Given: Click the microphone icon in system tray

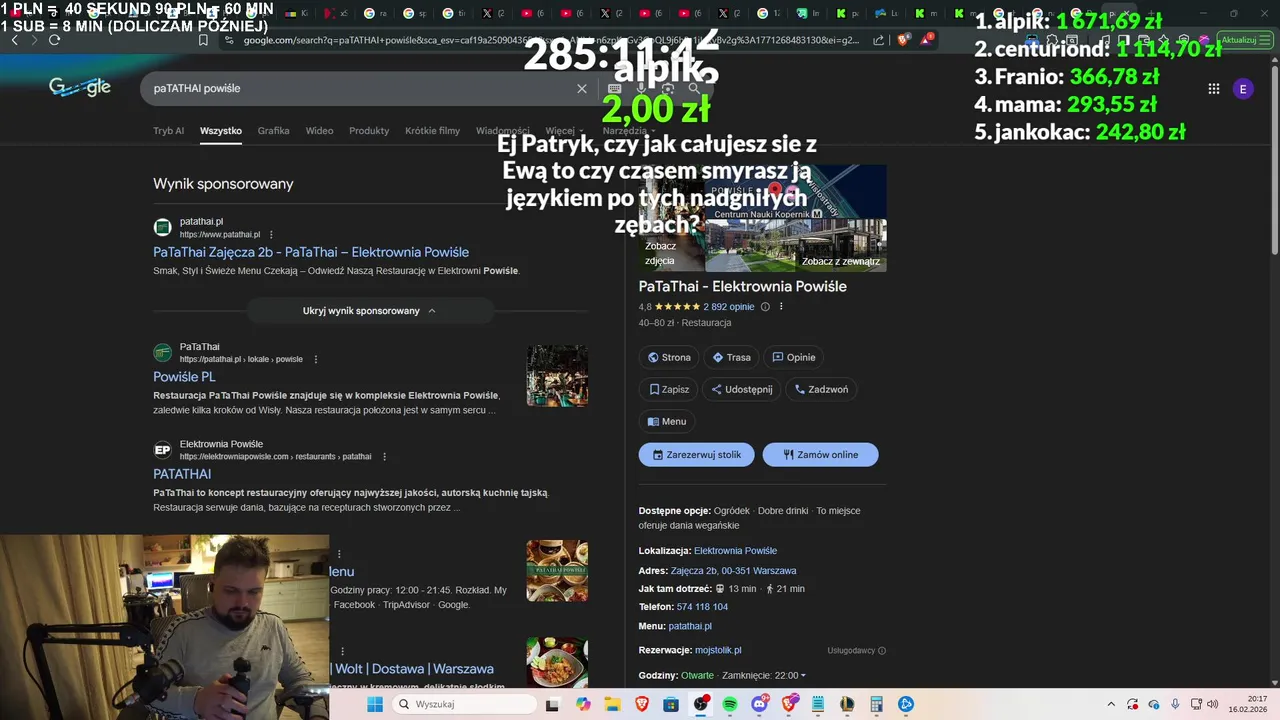Looking at the screenshot, I should [1175, 704].
